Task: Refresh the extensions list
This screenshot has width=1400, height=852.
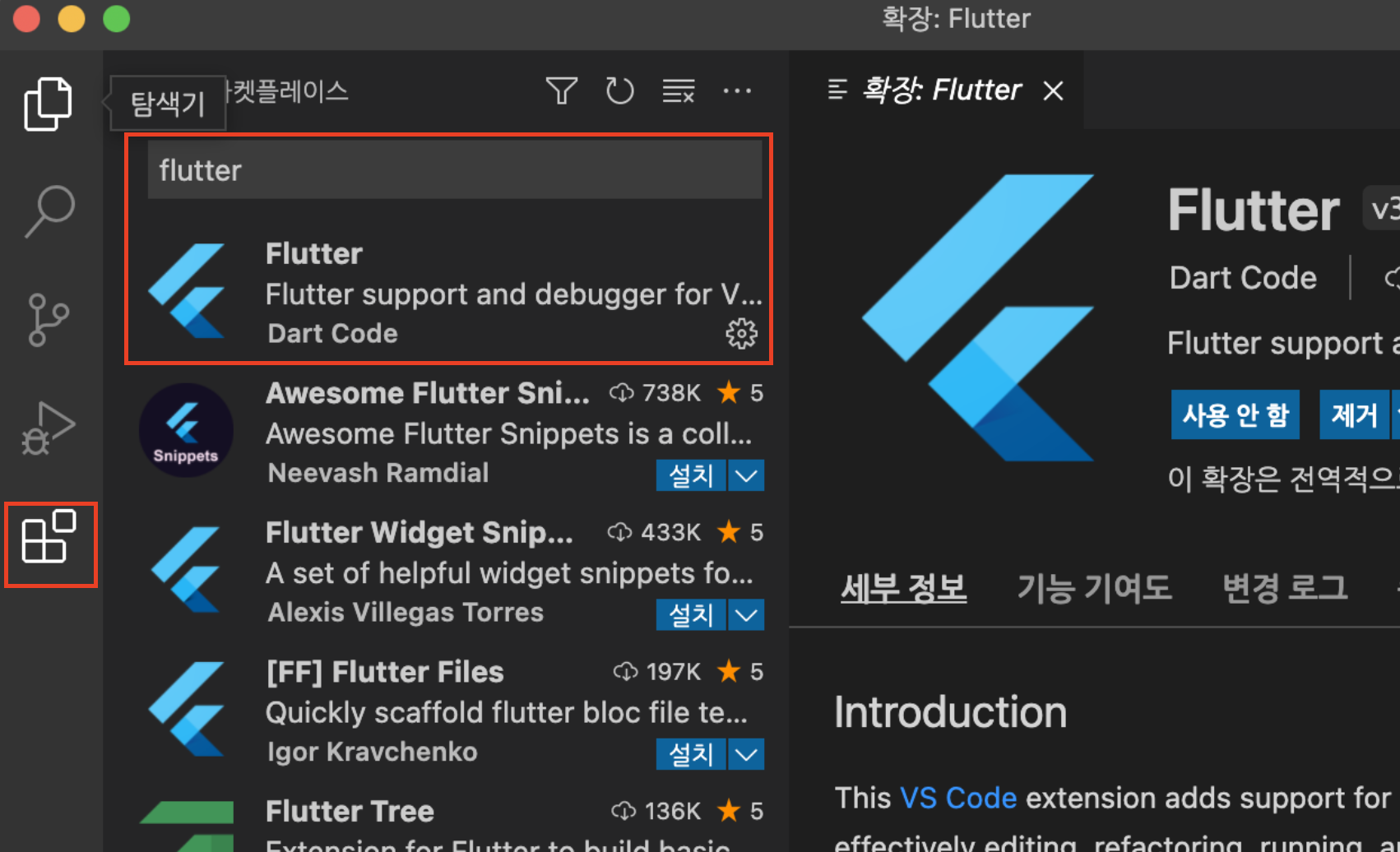Action: pos(619,91)
